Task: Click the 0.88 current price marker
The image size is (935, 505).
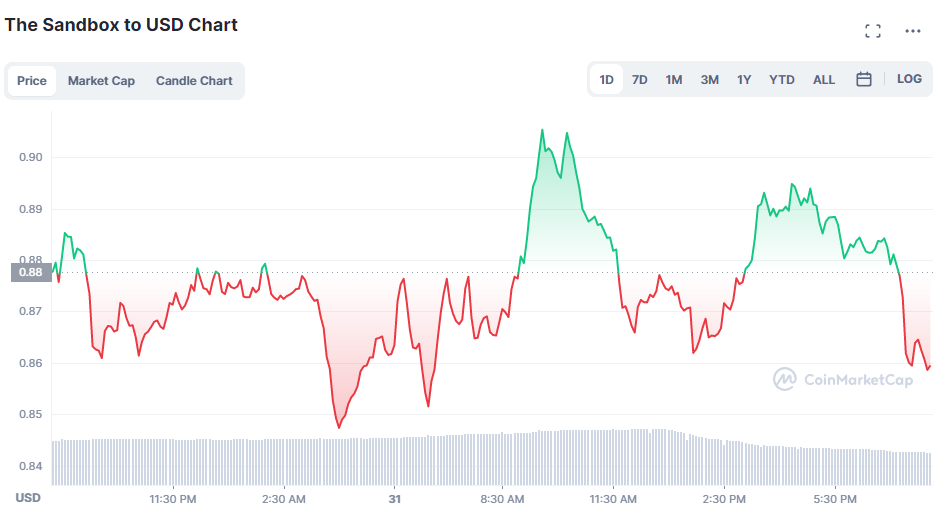Action: point(31,272)
